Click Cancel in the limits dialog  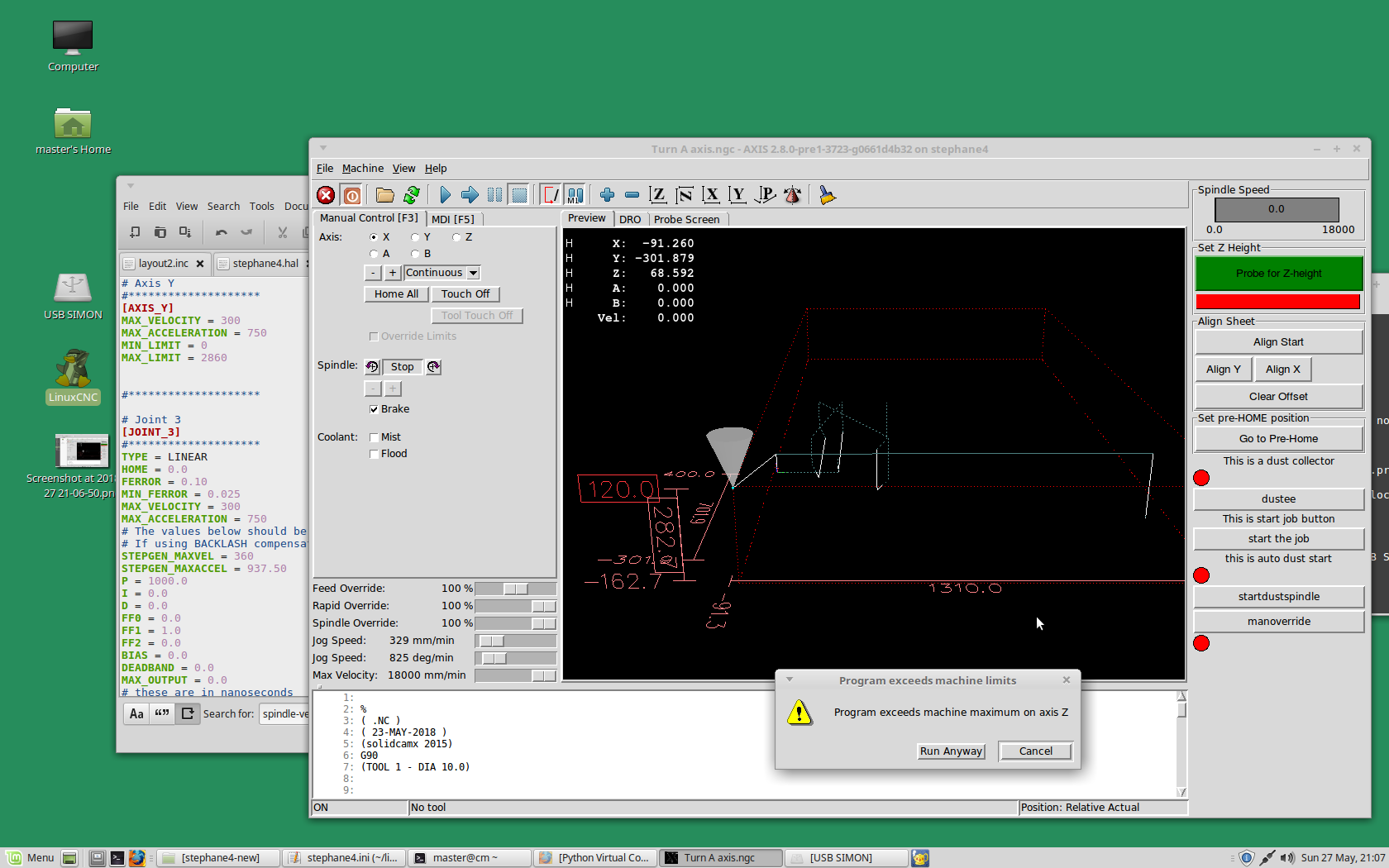pos(1035,751)
